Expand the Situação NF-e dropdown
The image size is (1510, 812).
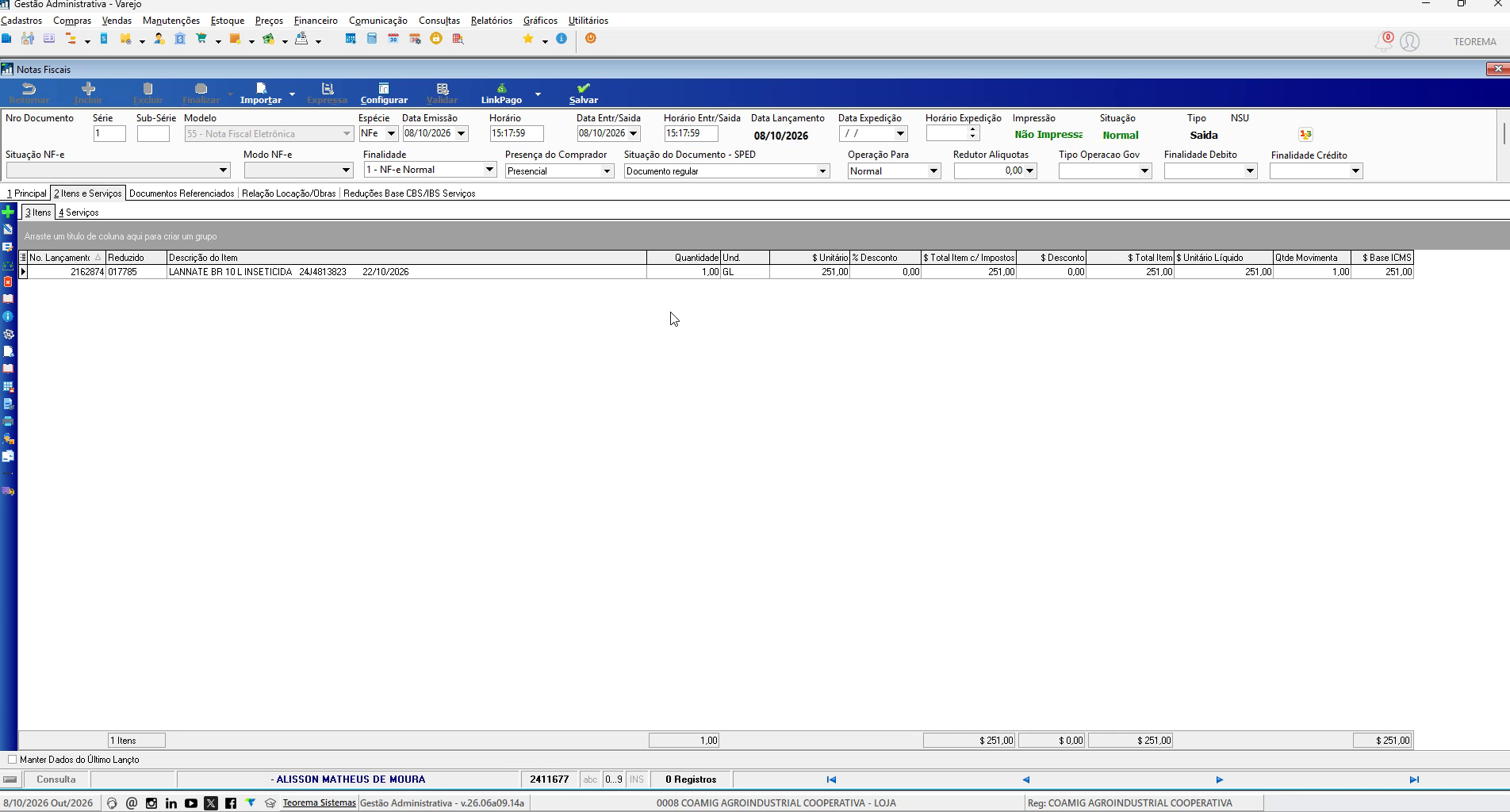pyautogui.click(x=223, y=170)
